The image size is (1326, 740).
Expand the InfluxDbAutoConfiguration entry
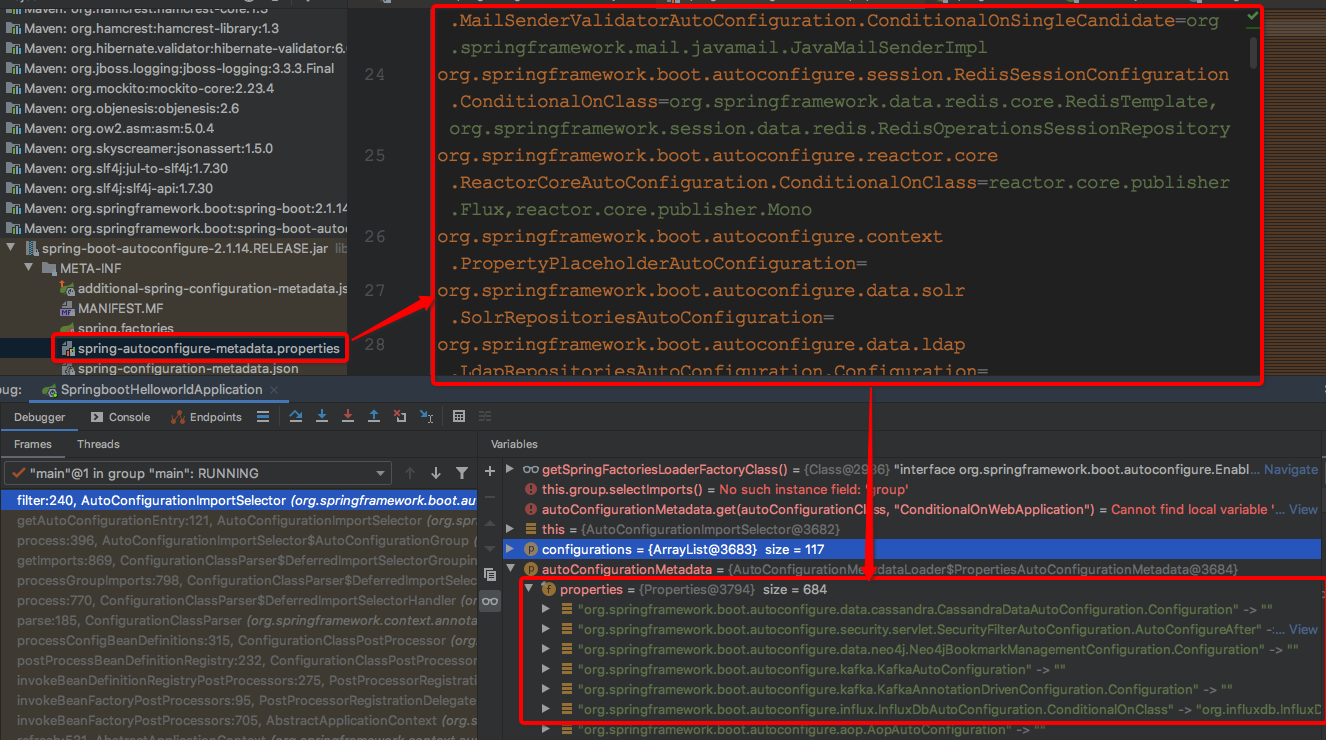point(546,709)
